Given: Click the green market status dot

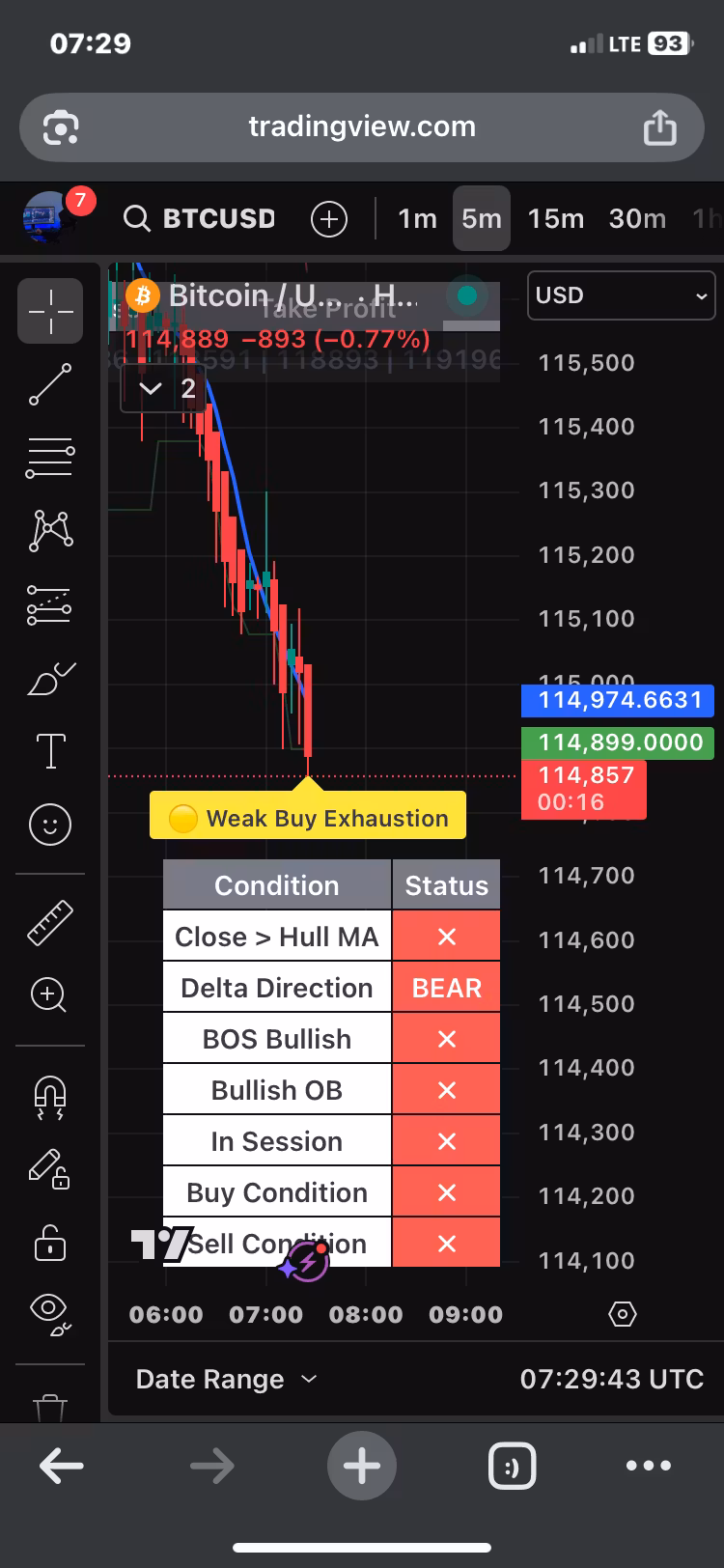Looking at the screenshot, I should pos(467,295).
